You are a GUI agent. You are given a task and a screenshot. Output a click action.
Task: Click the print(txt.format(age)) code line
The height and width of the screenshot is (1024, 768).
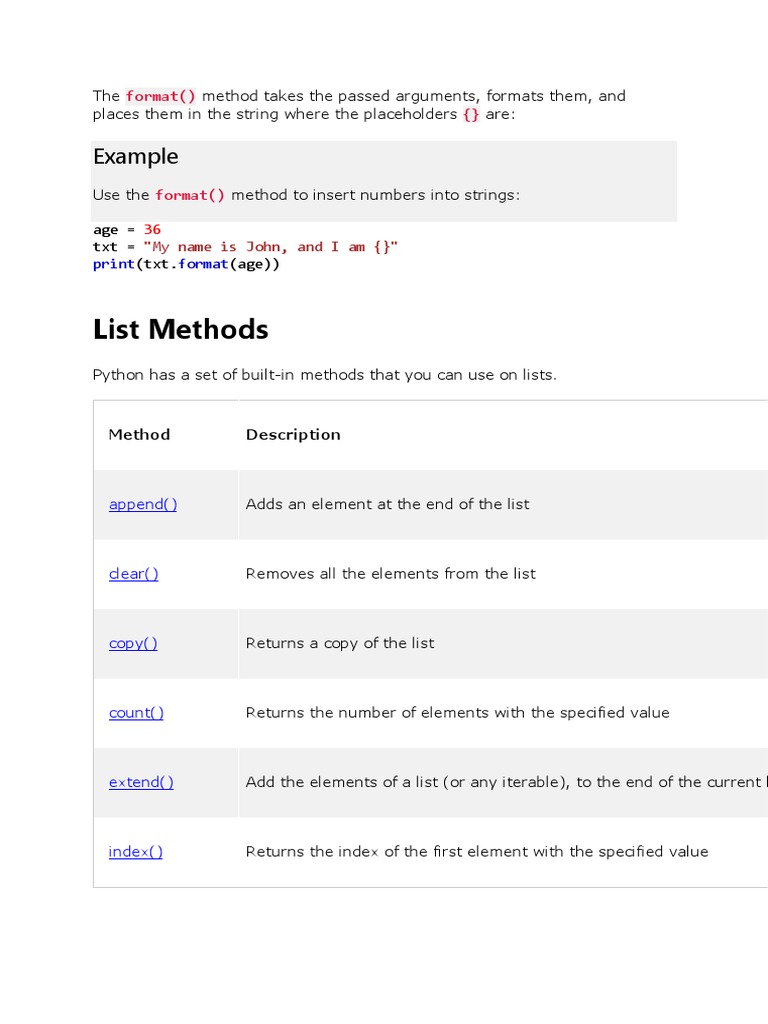(187, 264)
